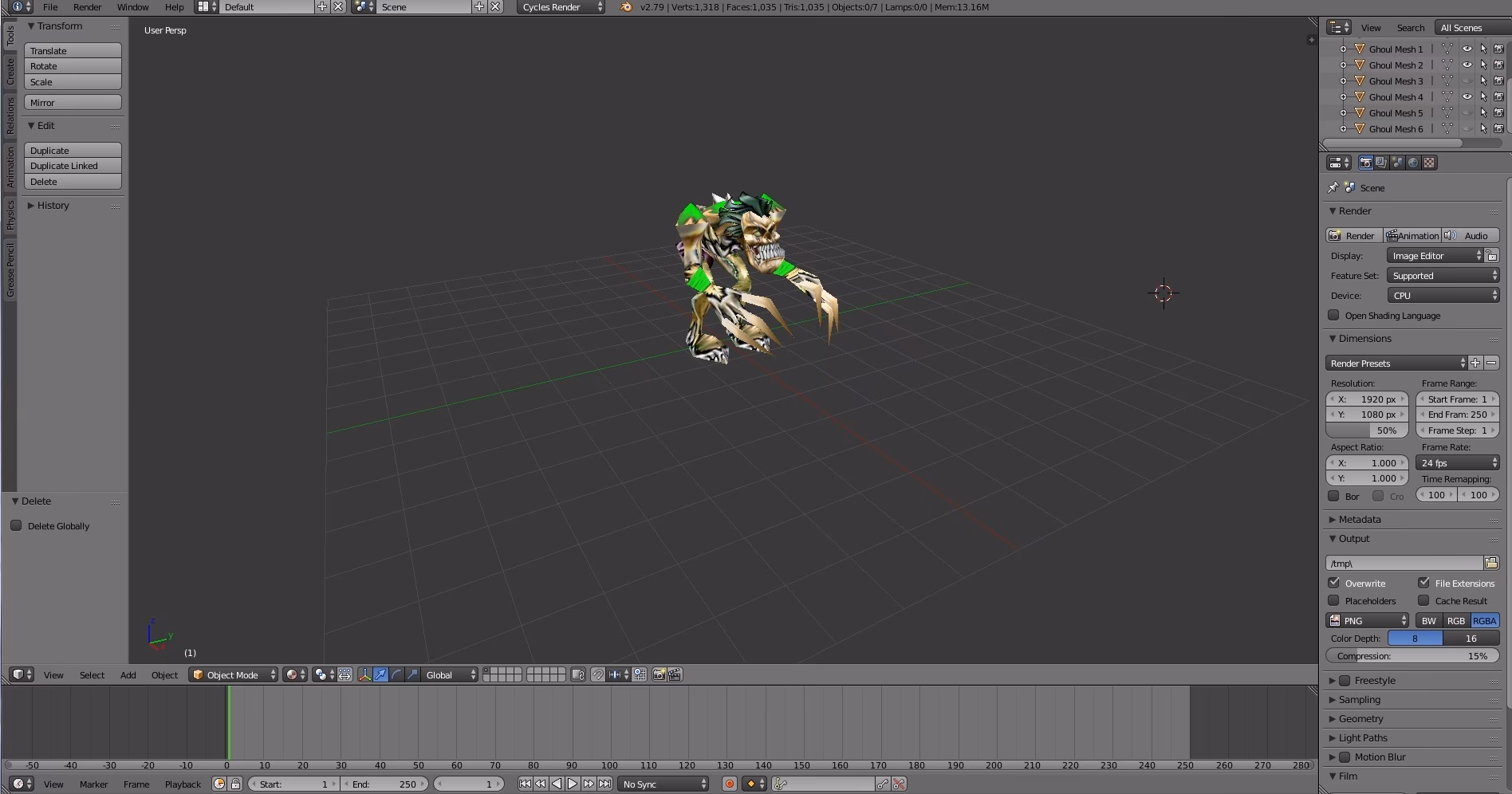The height and width of the screenshot is (794, 1512).
Task: Lock time to other windows padlock
Action: pyautogui.click(x=235, y=784)
